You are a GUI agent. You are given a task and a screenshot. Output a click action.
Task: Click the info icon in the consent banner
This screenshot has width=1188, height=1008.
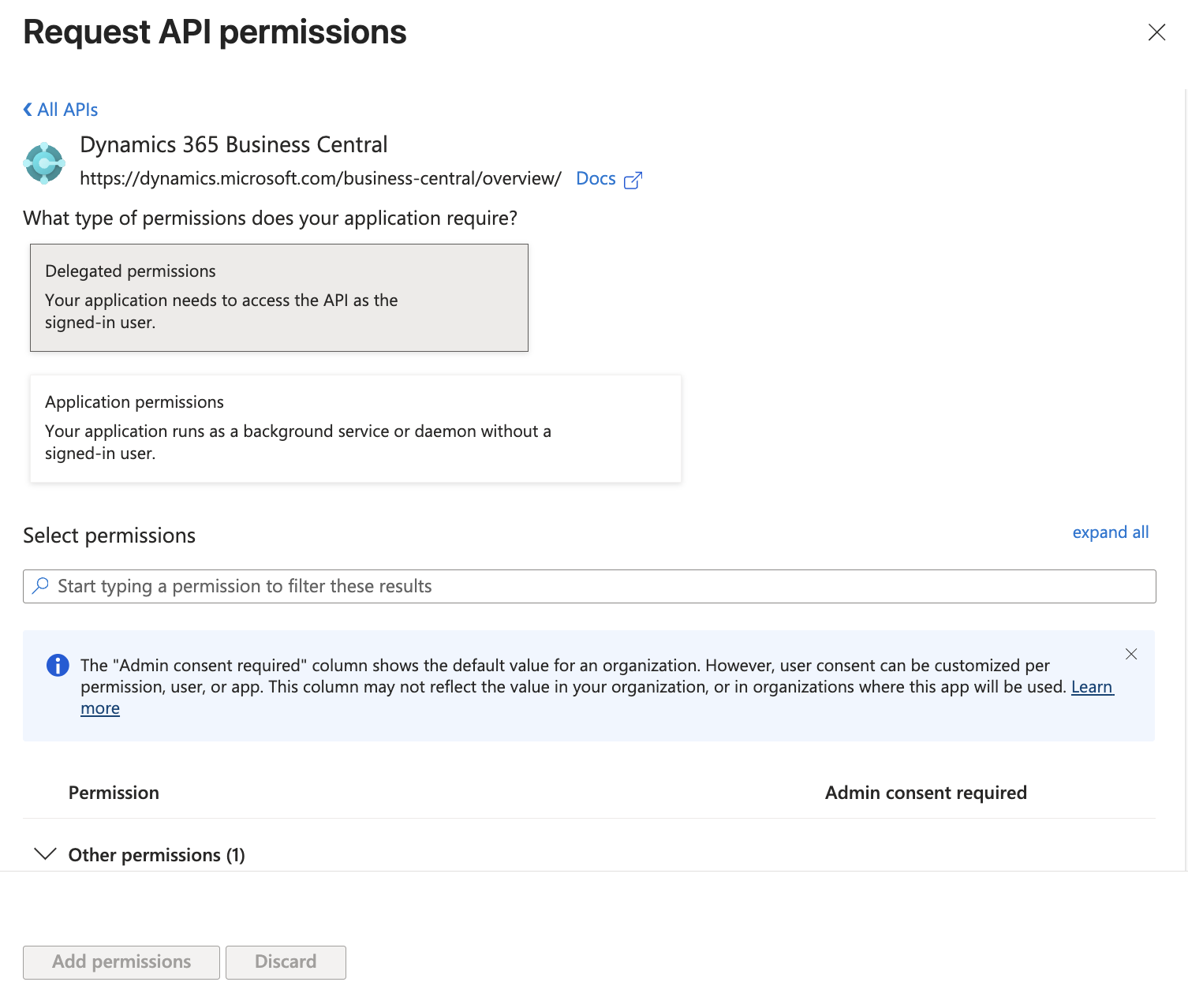[57, 666]
